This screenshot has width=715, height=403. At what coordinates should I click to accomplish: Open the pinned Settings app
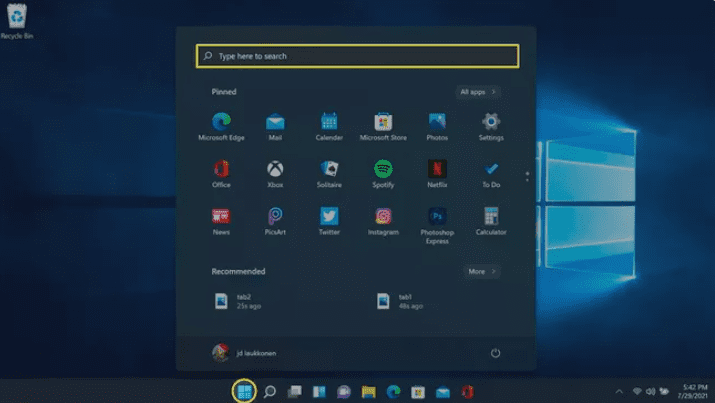tap(491, 124)
